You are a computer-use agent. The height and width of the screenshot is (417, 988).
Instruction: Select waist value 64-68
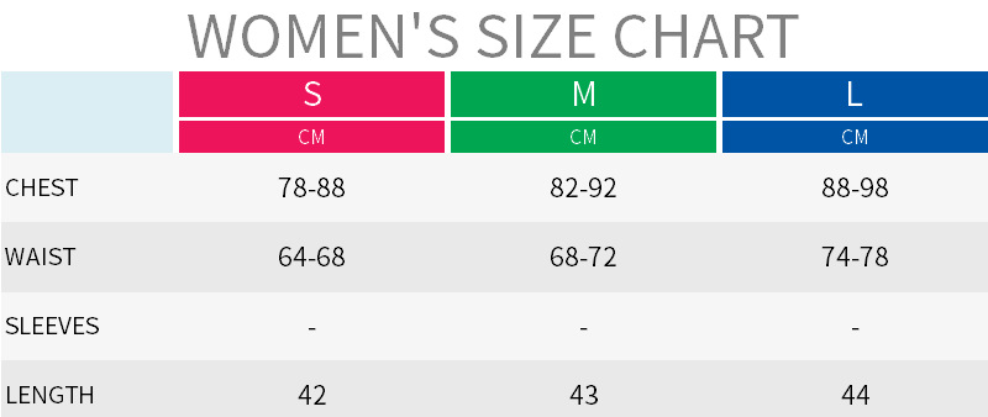[x=312, y=257]
